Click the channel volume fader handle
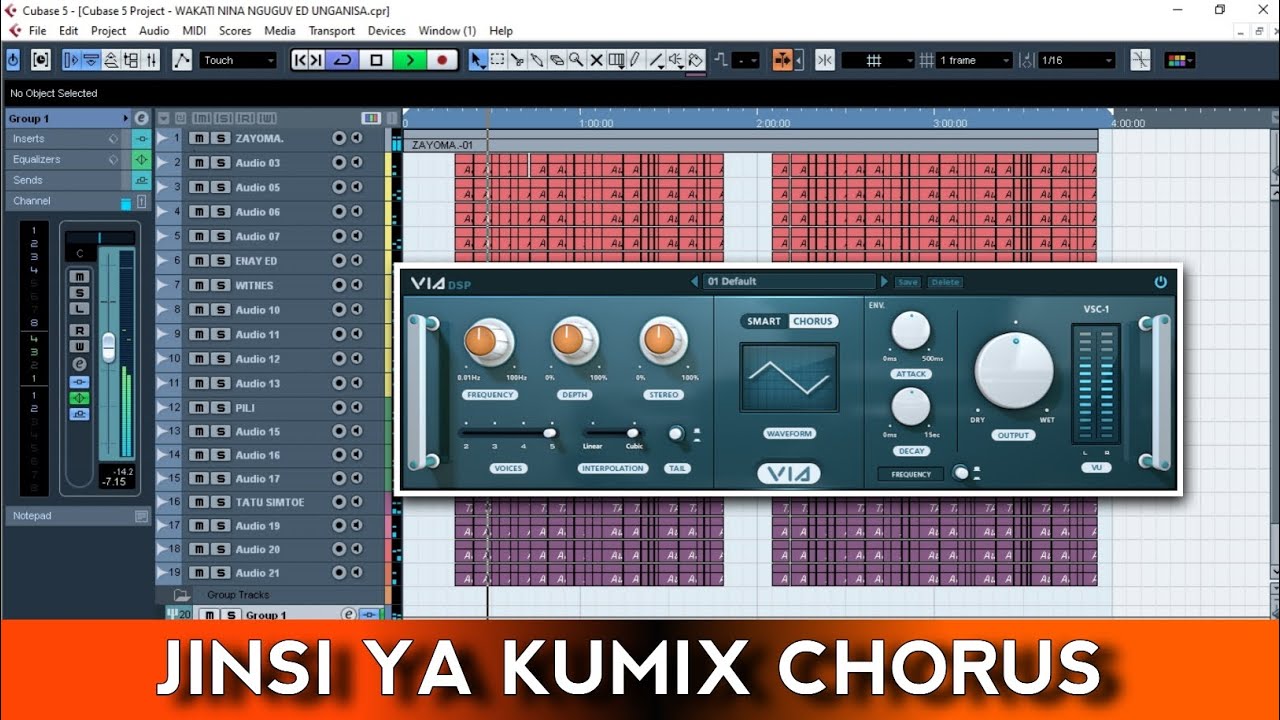The image size is (1280, 720). (108, 347)
